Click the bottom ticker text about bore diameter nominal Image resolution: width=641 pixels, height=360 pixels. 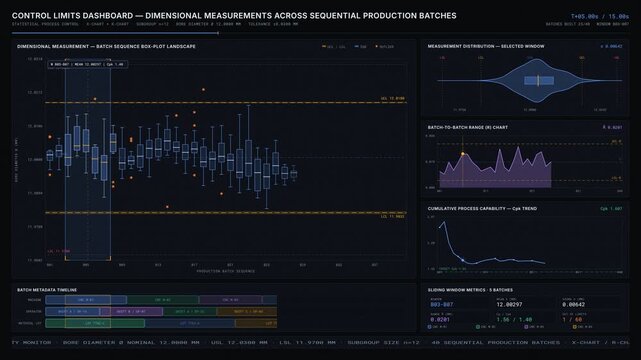coord(131,342)
